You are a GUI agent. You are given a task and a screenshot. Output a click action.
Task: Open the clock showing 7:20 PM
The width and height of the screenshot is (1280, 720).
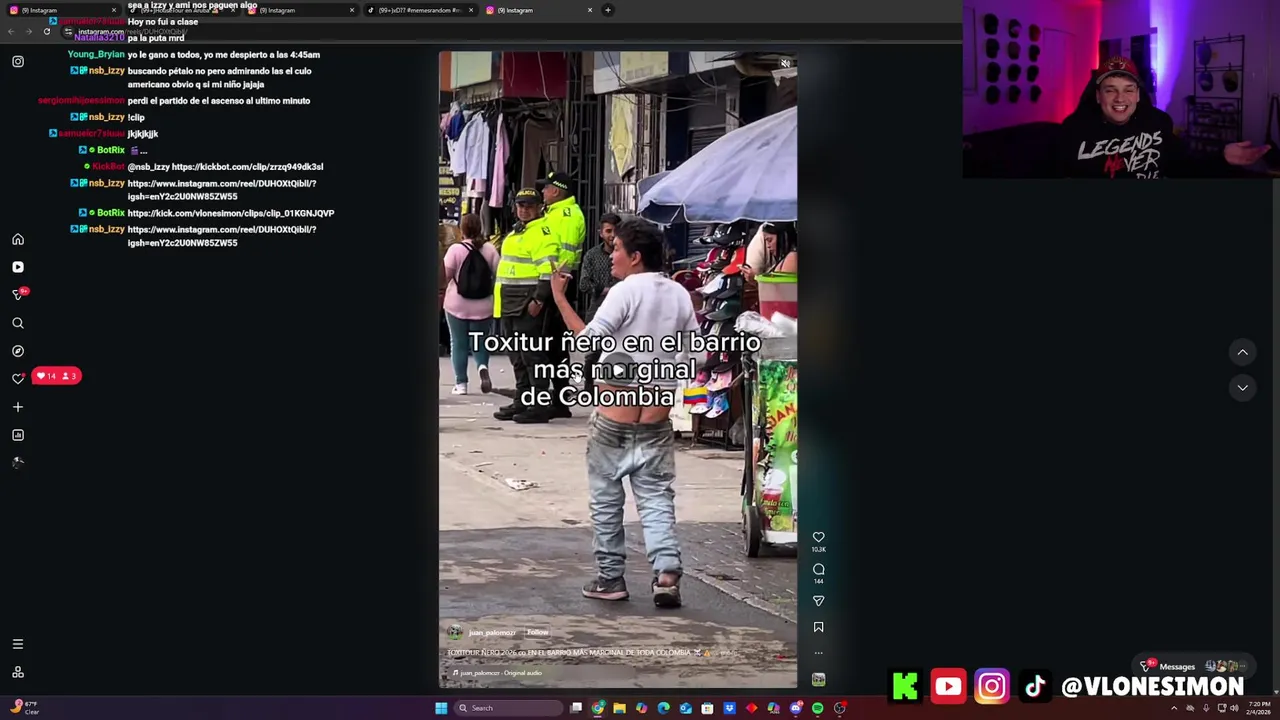(1256, 708)
